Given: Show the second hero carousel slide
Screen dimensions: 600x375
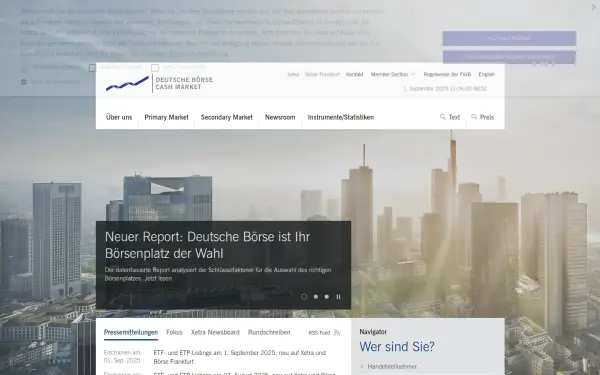Looking at the screenshot, I should 316,297.
